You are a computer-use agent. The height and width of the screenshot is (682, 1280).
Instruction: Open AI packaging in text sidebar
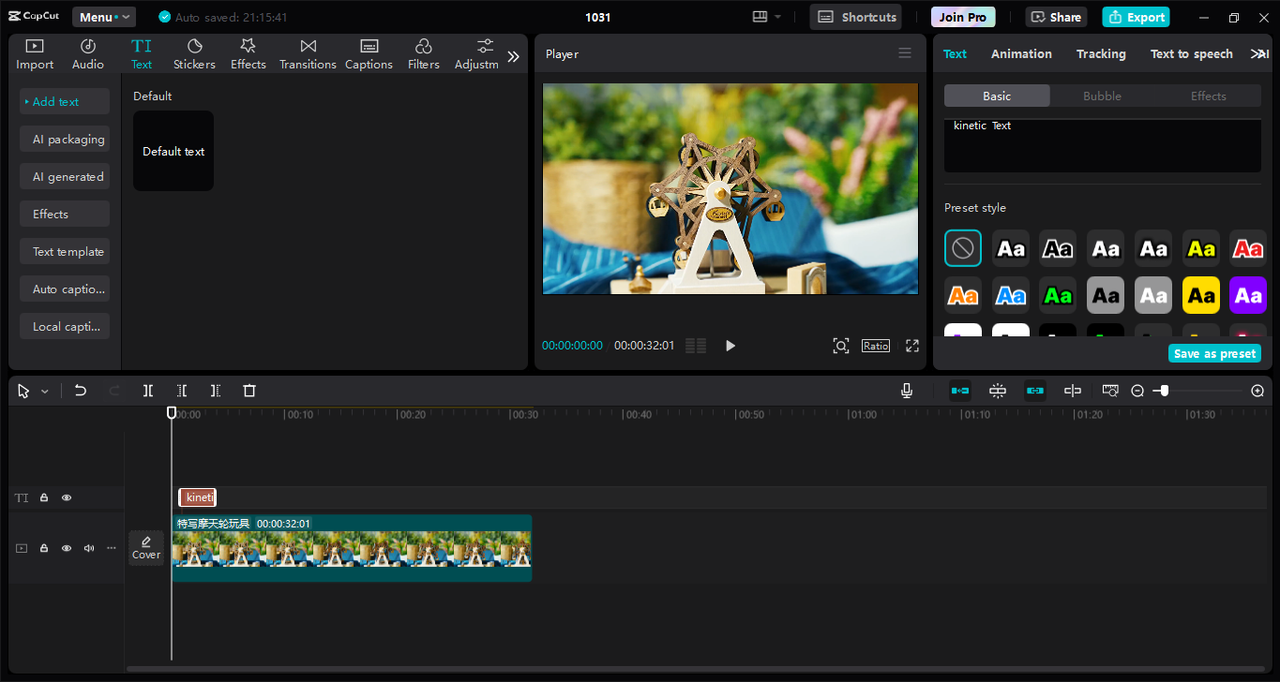64,139
